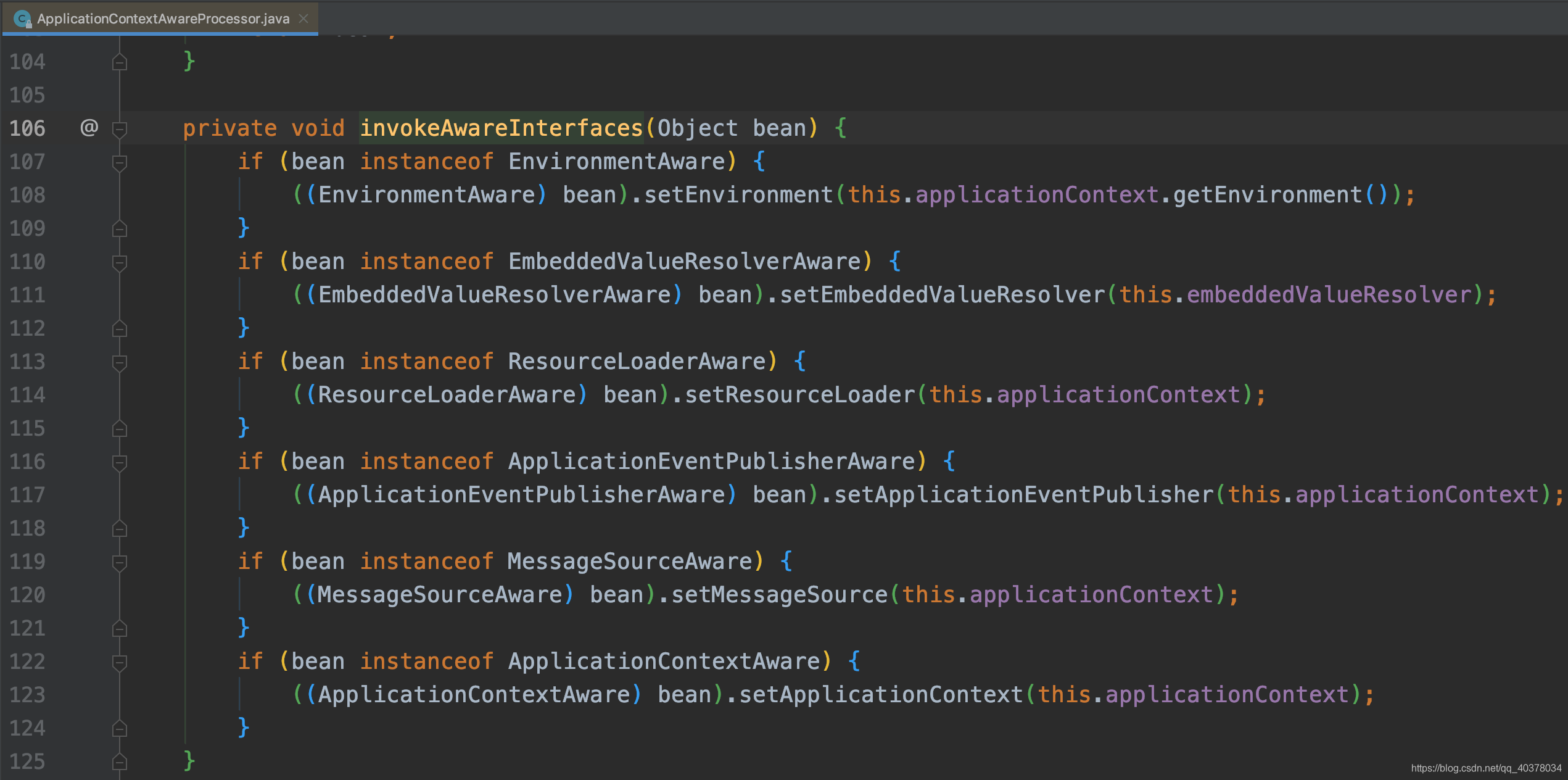
Task: Click fold end marker at line 125
Action: tap(120, 761)
